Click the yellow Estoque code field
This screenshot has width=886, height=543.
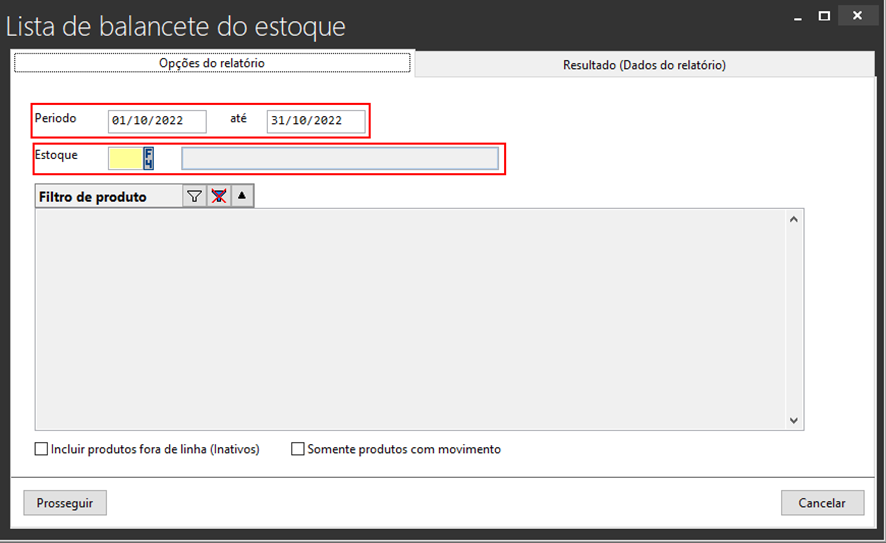124,158
